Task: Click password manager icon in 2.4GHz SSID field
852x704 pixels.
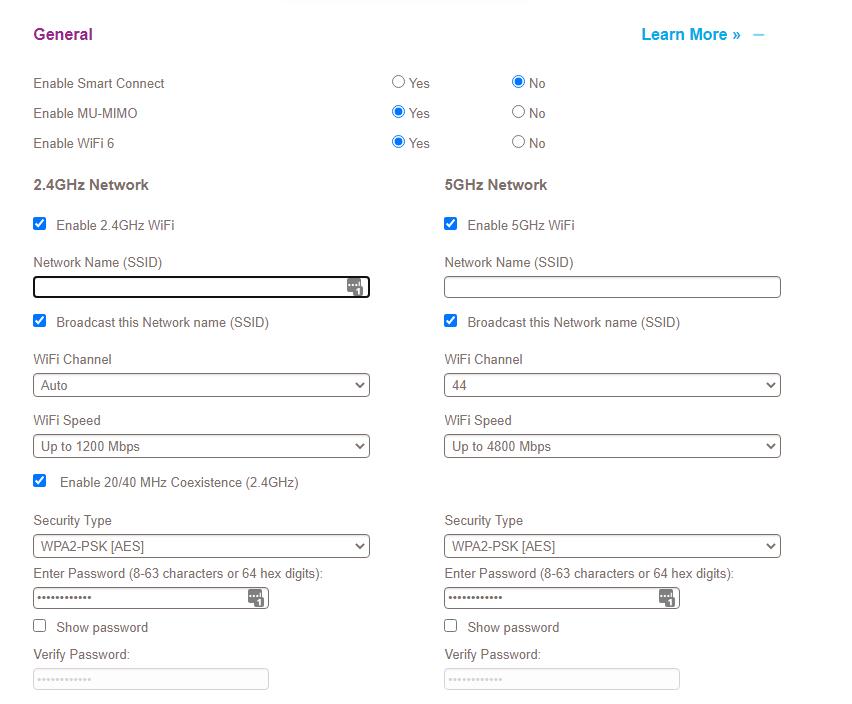Action: 355,287
